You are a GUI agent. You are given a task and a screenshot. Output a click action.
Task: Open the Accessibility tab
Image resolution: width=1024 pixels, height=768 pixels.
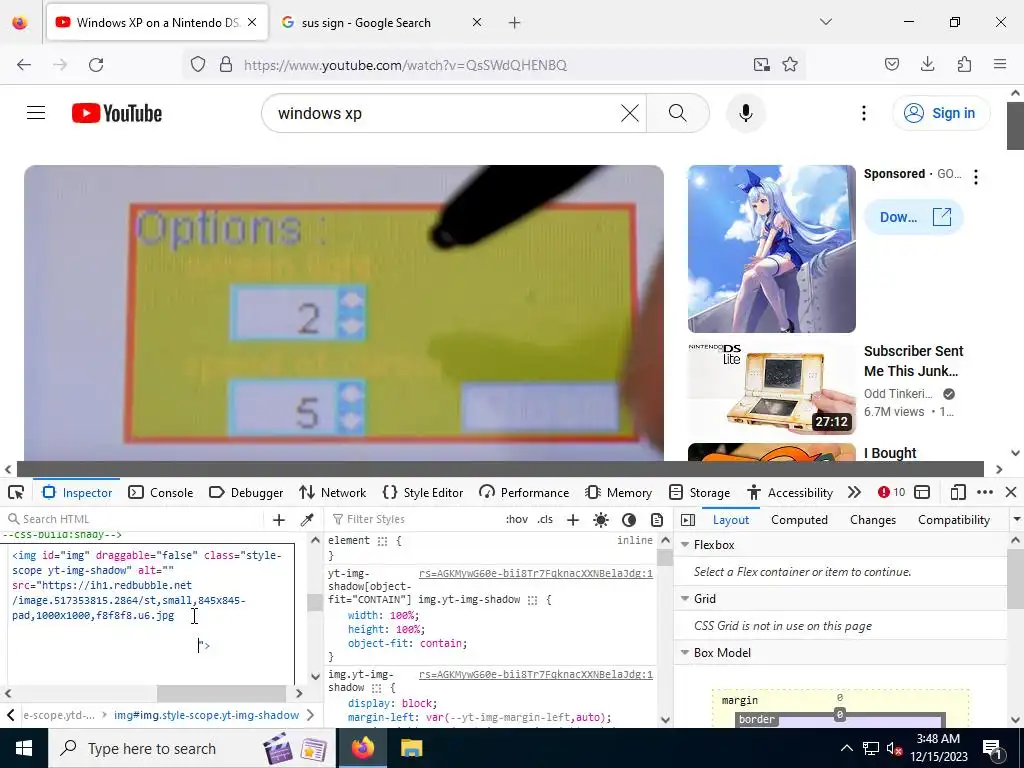790,492
